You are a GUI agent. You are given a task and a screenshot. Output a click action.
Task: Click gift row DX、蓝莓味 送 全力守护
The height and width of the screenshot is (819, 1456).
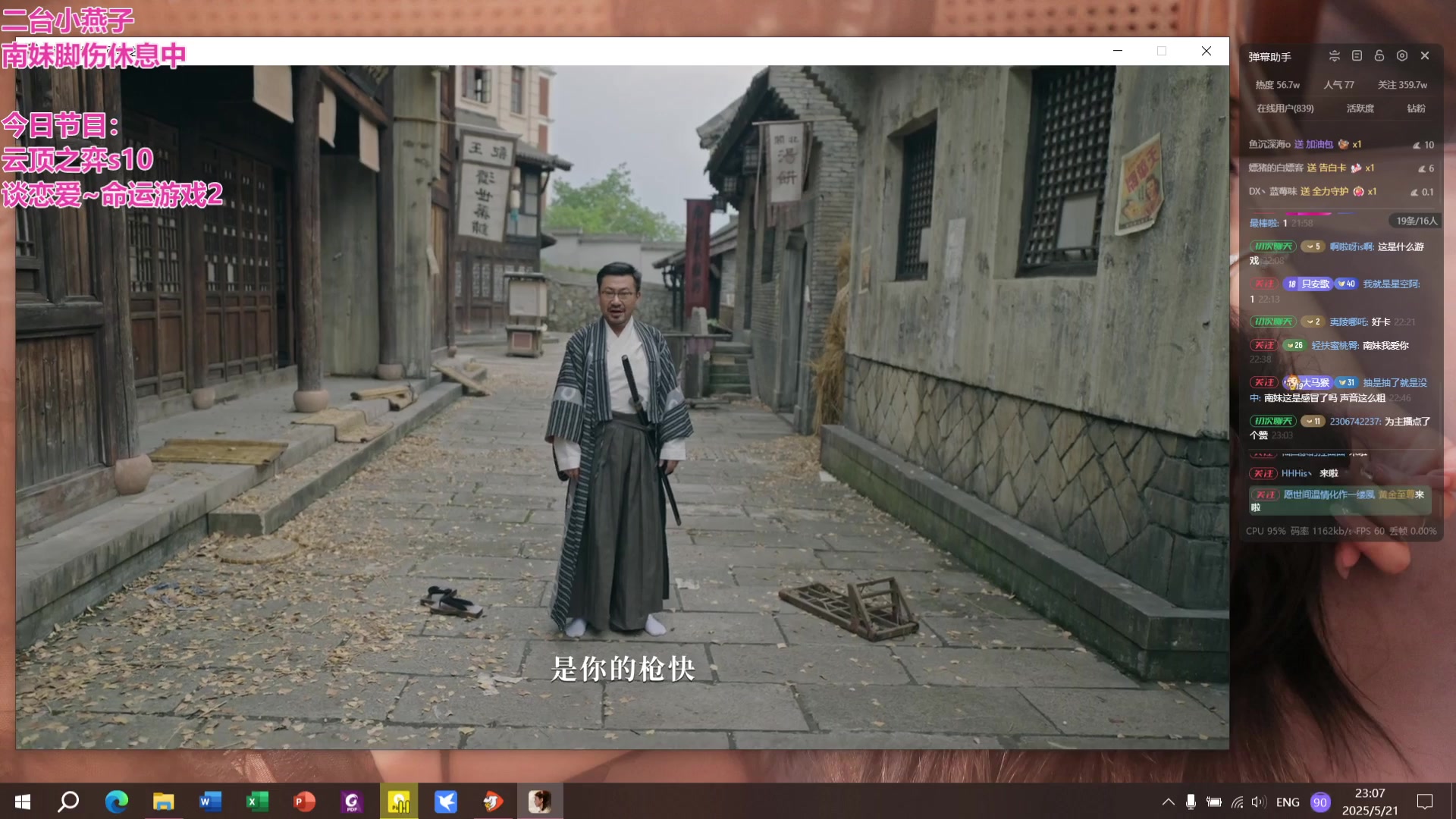point(1341,191)
